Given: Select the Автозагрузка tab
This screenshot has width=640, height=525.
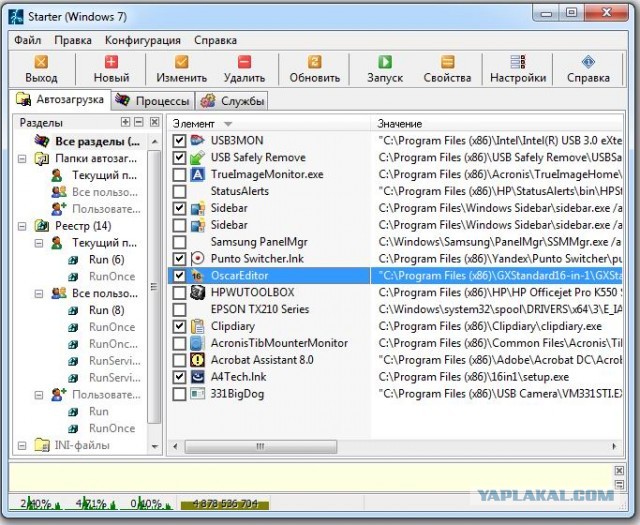Looking at the screenshot, I should tap(60, 100).
